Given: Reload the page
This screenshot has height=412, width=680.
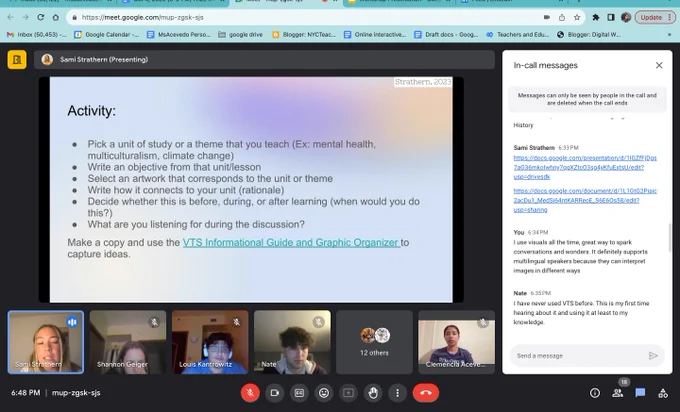Looking at the screenshot, I should point(41,17).
